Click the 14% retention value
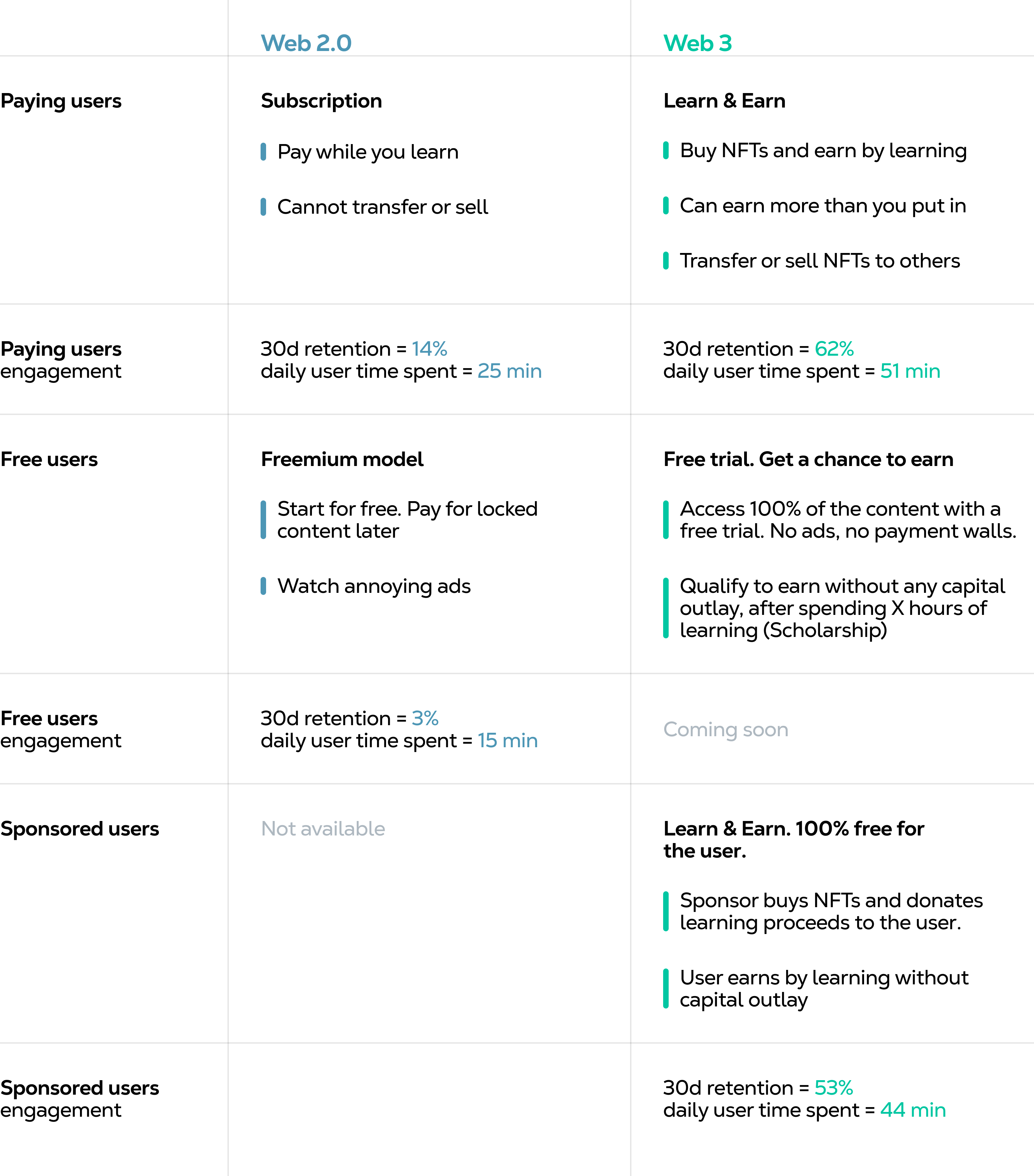The image size is (1034, 1176). tap(429, 349)
